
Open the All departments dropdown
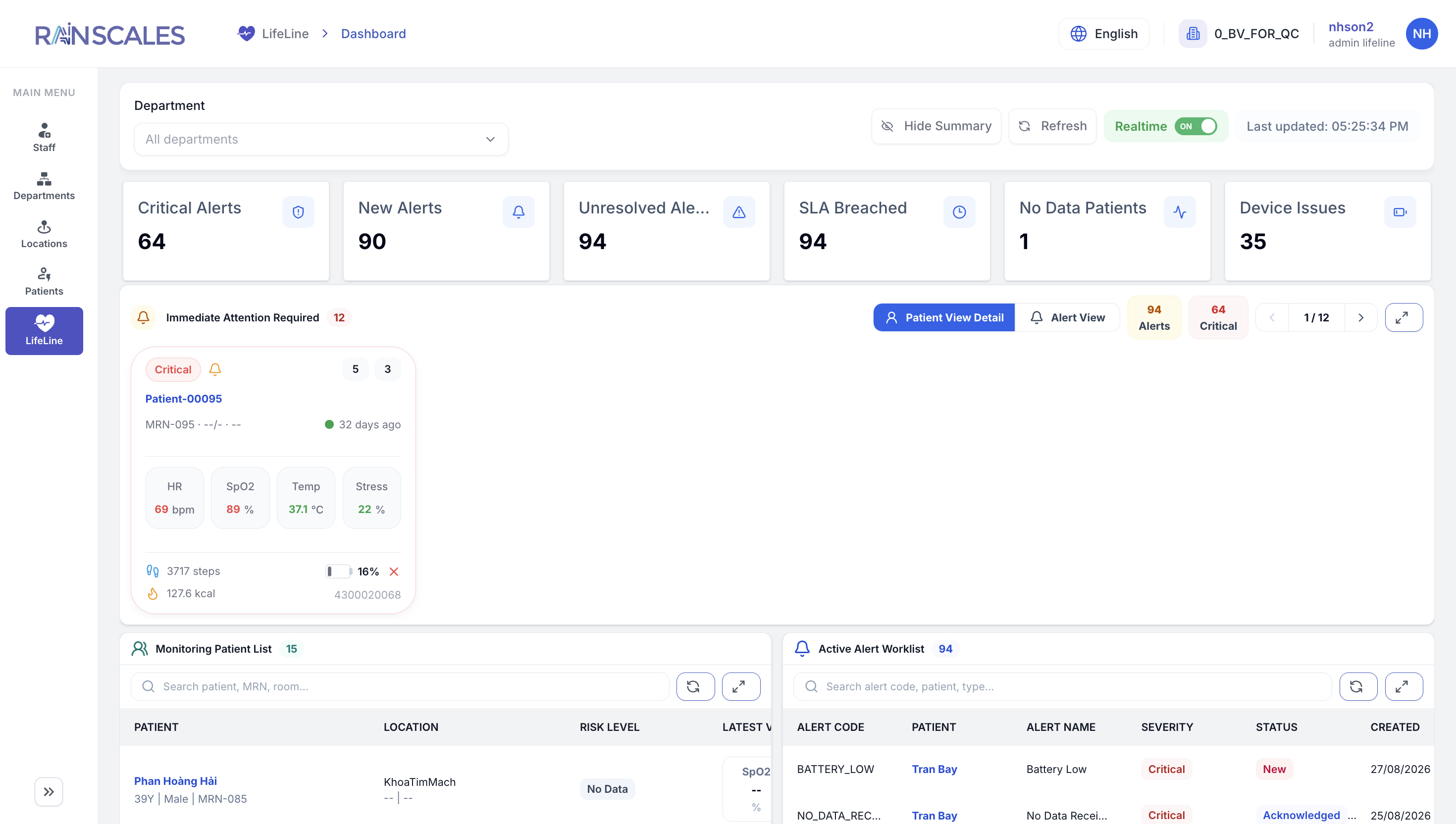[x=321, y=139]
